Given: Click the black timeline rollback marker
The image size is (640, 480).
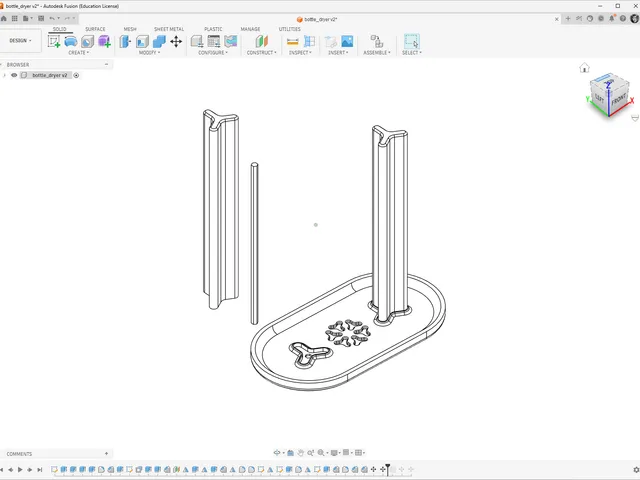Looking at the screenshot, I should [387, 469].
